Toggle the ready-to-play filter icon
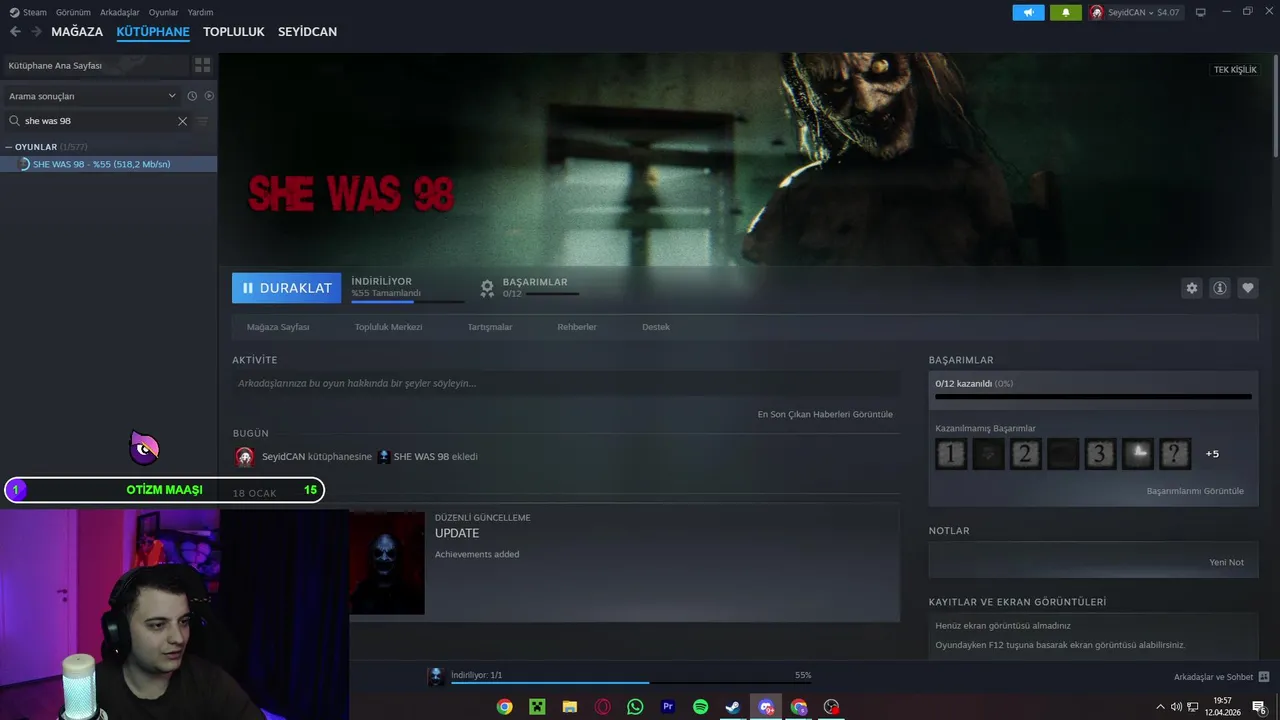The width and height of the screenshot is (1280, 720). click(209, 96)
